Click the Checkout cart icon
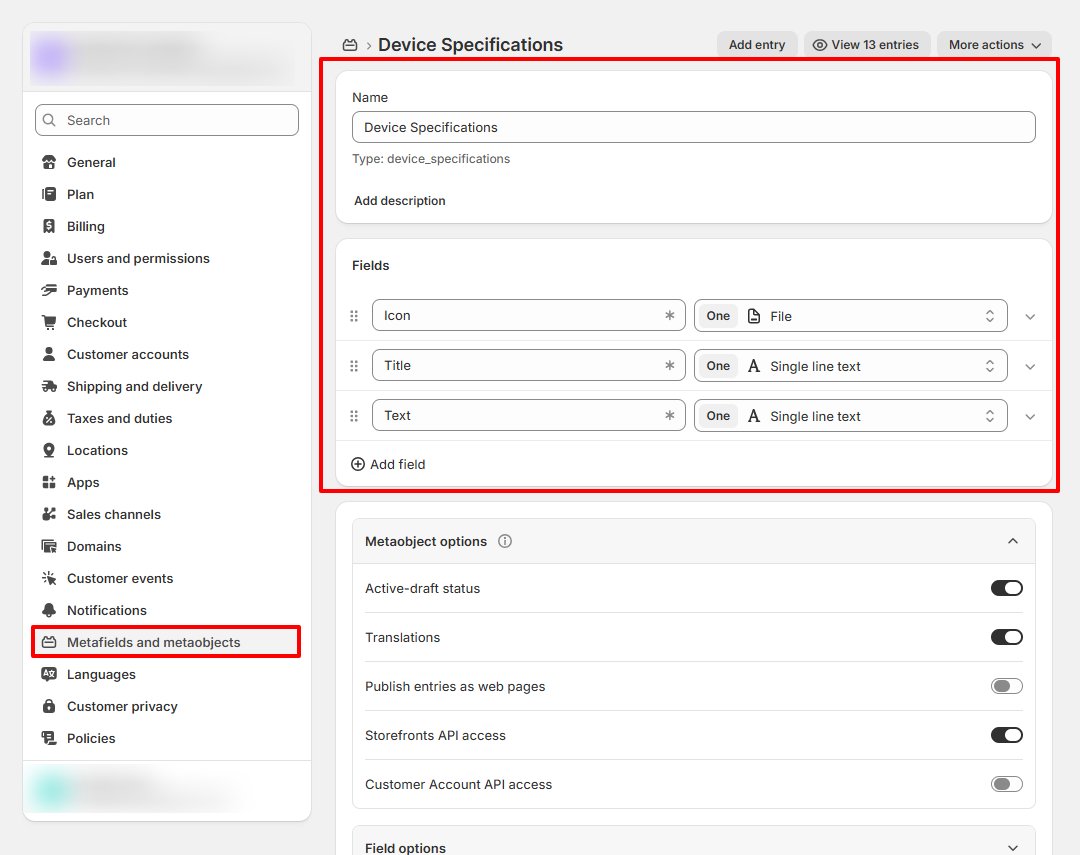 pyautogui.click(x=49, y=322)
